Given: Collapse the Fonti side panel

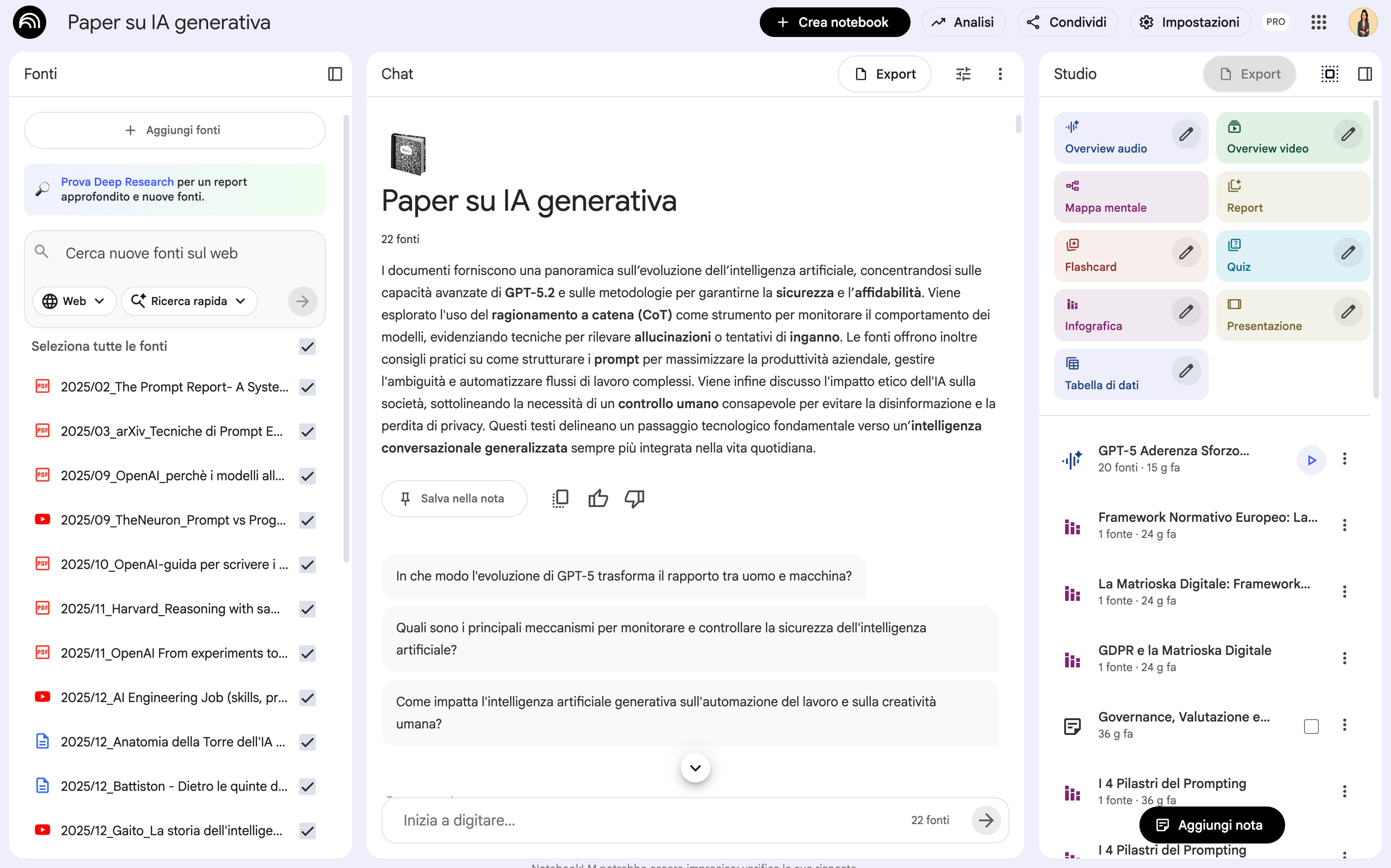Looking at the screenshot, I should tap(335, 73).
